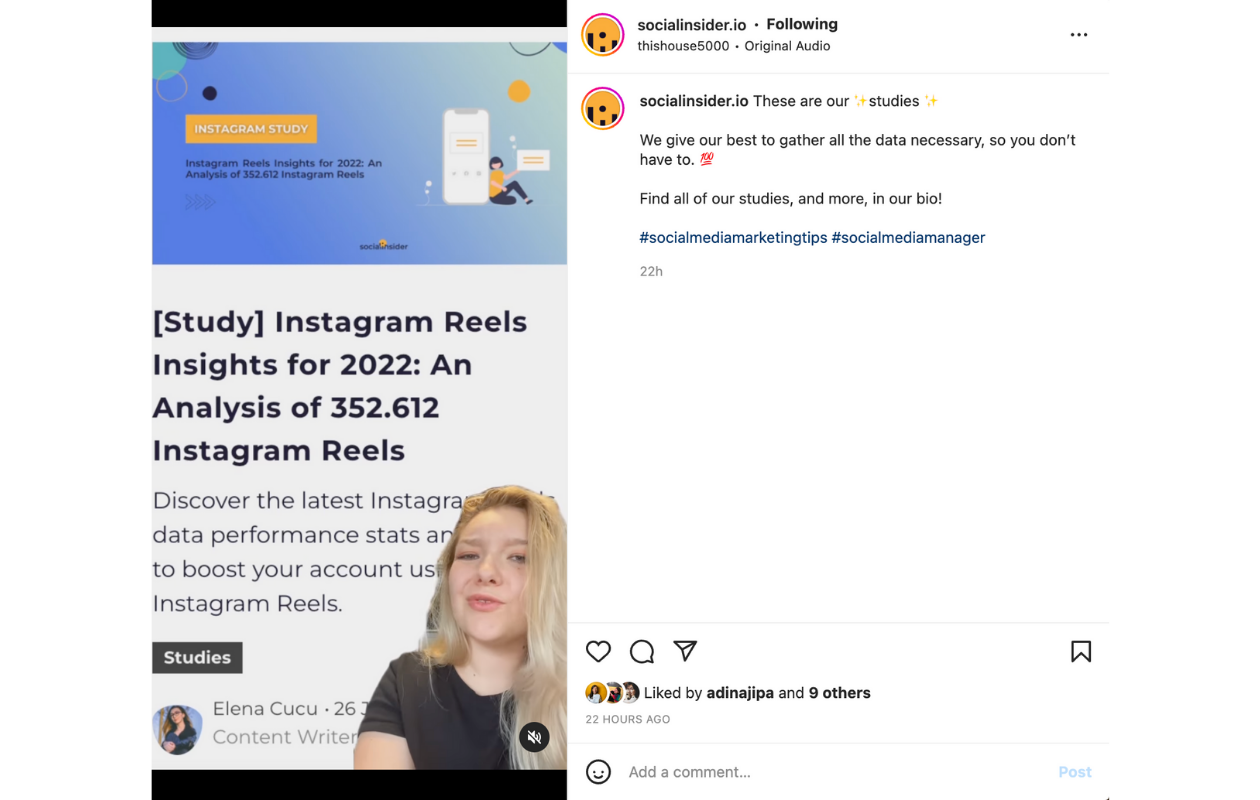Show the 9 others who liked
This screenshot has height=800, width=1260.
click(840, 693)
